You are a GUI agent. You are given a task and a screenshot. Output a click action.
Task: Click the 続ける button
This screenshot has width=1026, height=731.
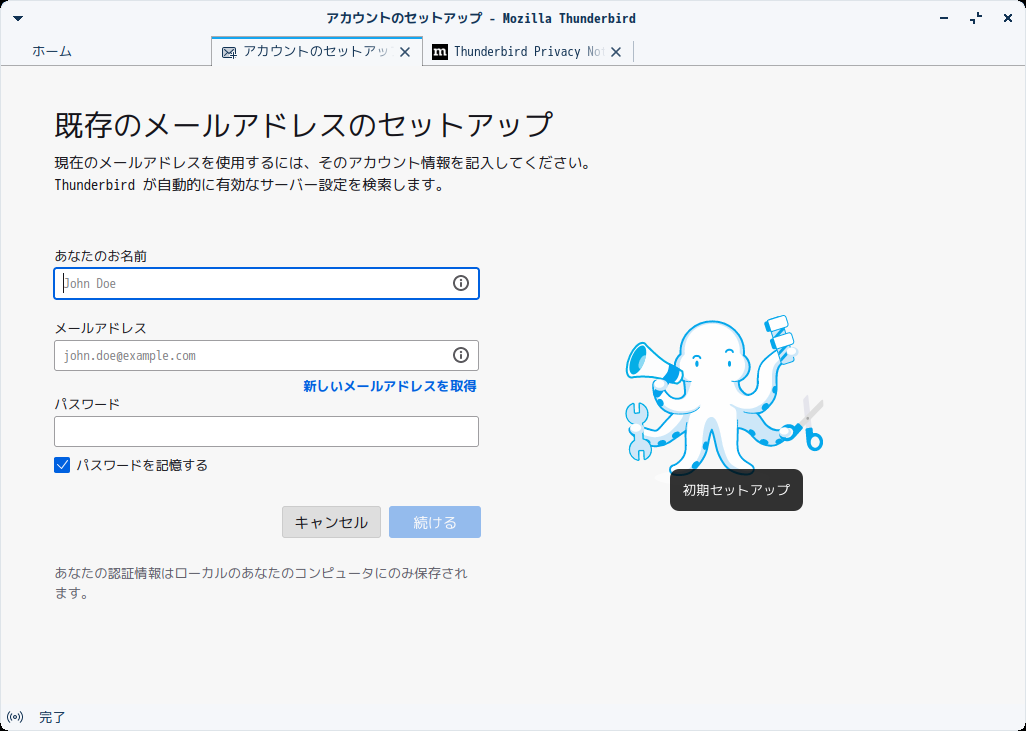[435, 522]
